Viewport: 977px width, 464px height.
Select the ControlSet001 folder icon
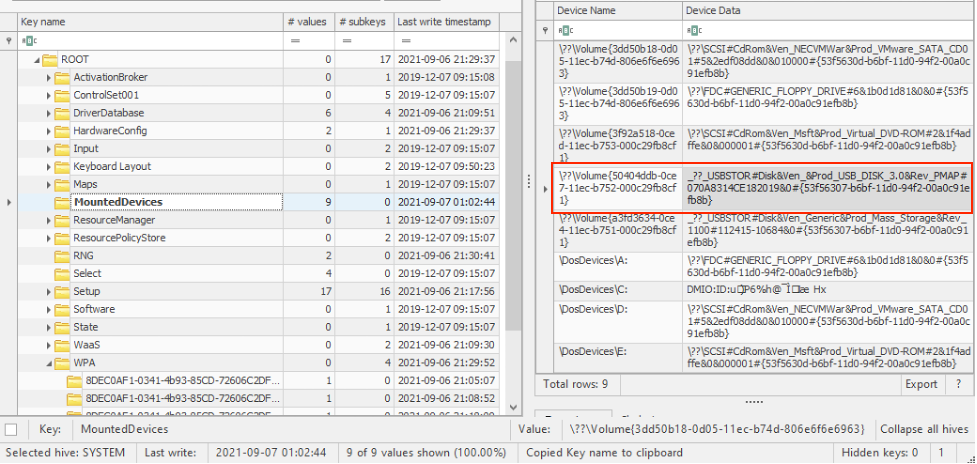(x=62, y=95)
